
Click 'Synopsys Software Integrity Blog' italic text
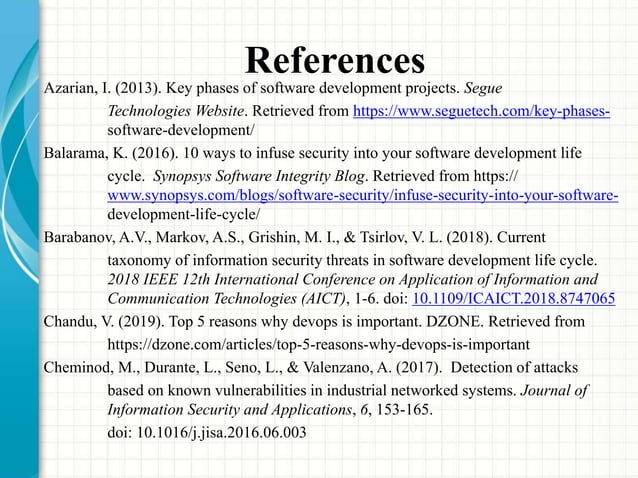click(259, 176)
